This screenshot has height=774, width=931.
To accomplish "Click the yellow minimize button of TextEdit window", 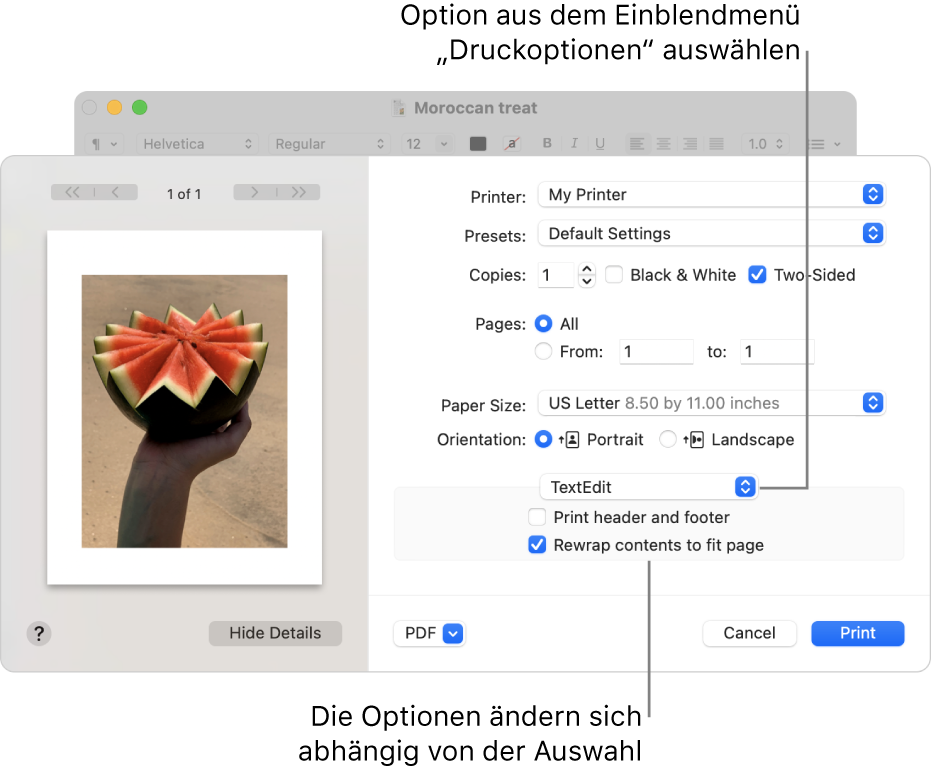I will pos(115,107).
